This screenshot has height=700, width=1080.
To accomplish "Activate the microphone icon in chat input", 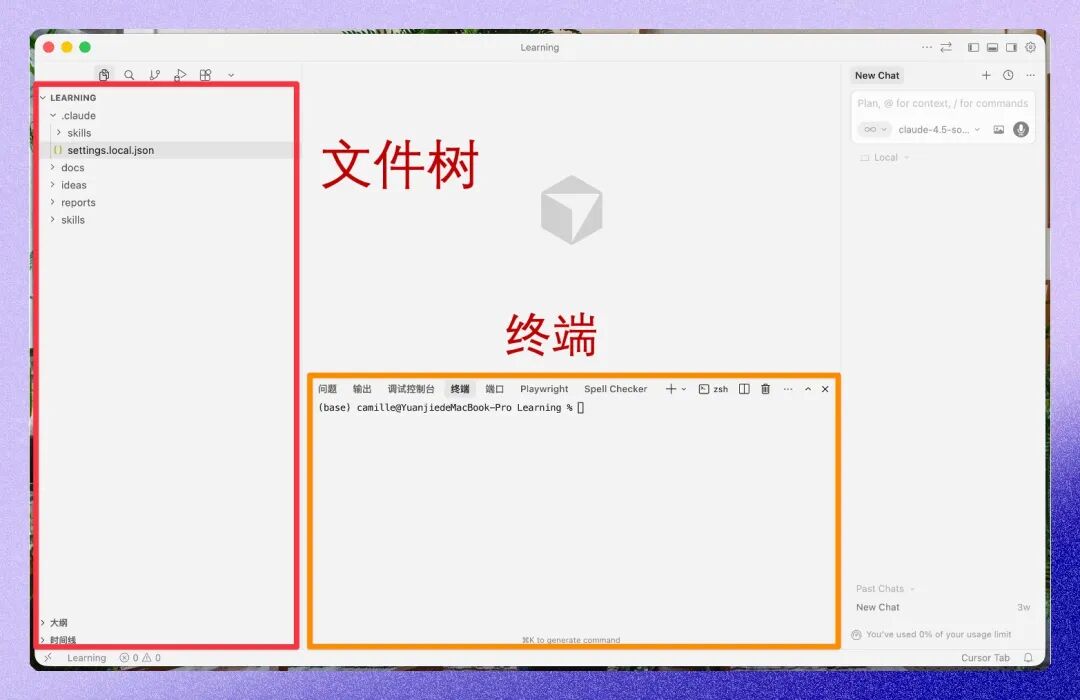I will [1020, 129].
